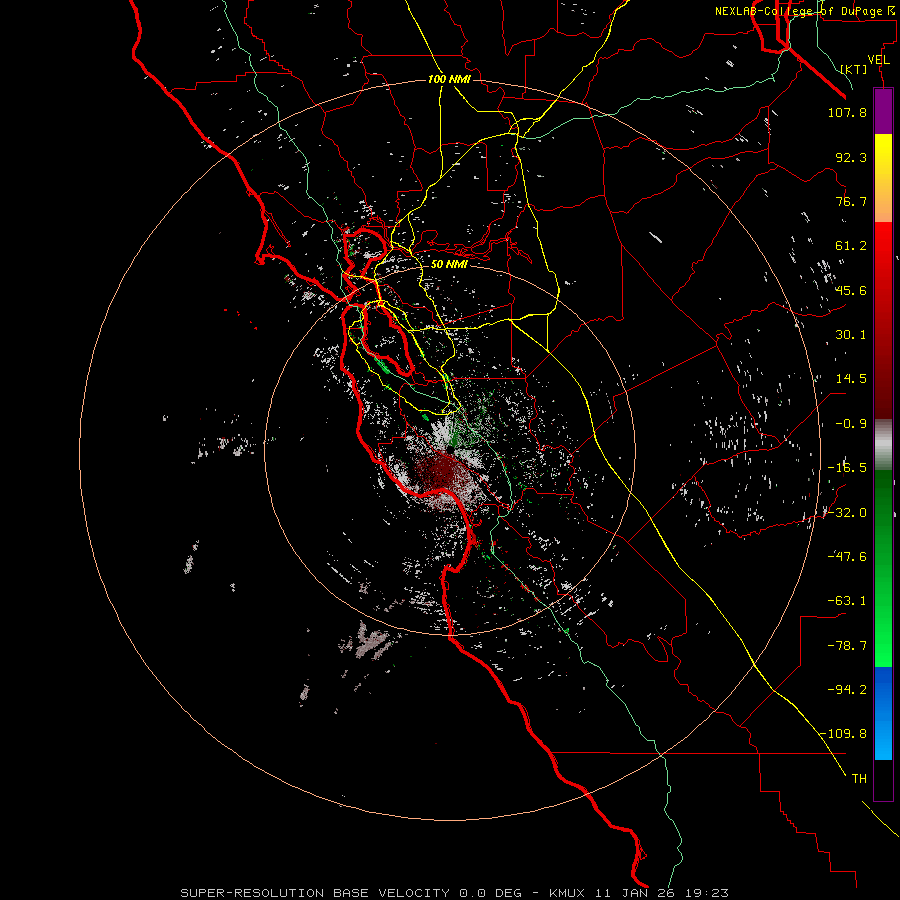Pick the -0.9 legend value
The height and width of the screenshot is (900, 900).
coord(851,424)
